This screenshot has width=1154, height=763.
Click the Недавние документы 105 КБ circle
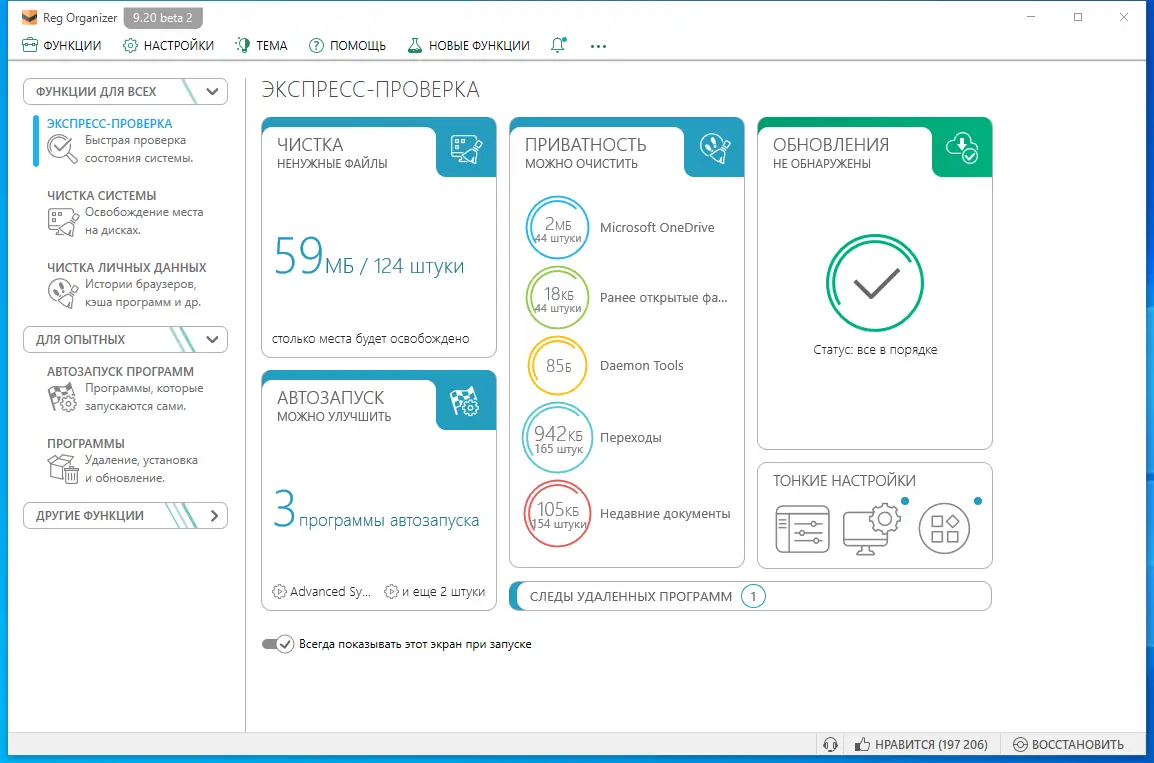557,514
